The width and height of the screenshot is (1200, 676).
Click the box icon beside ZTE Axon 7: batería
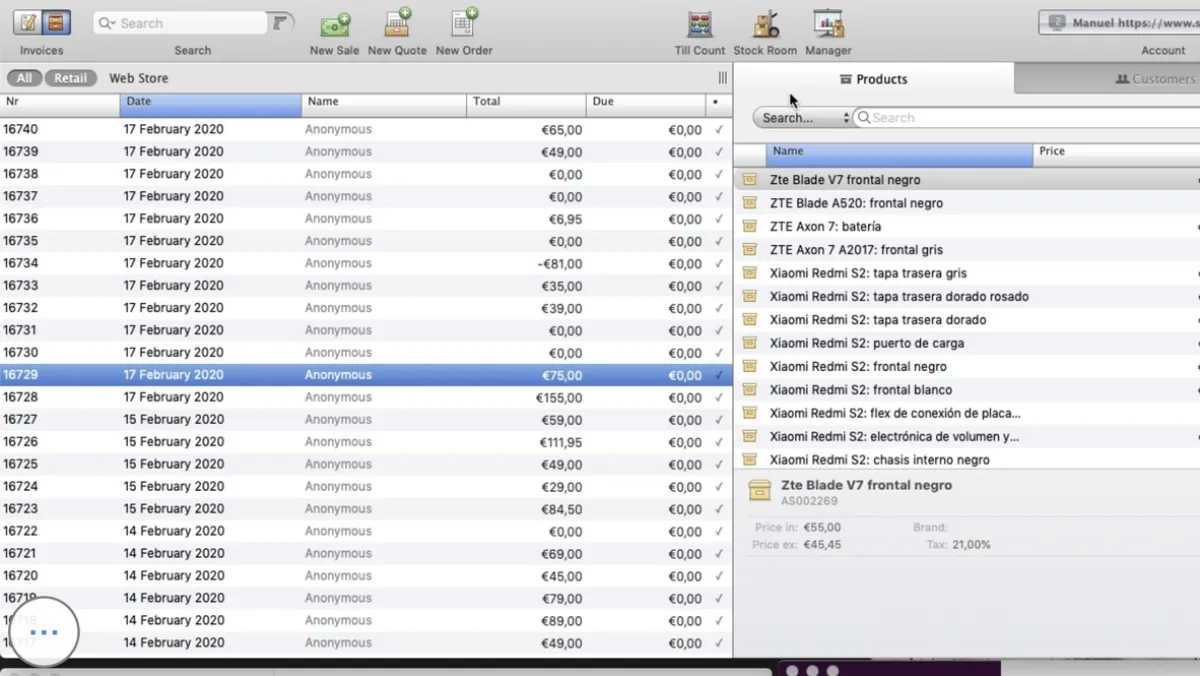point(749,226)
